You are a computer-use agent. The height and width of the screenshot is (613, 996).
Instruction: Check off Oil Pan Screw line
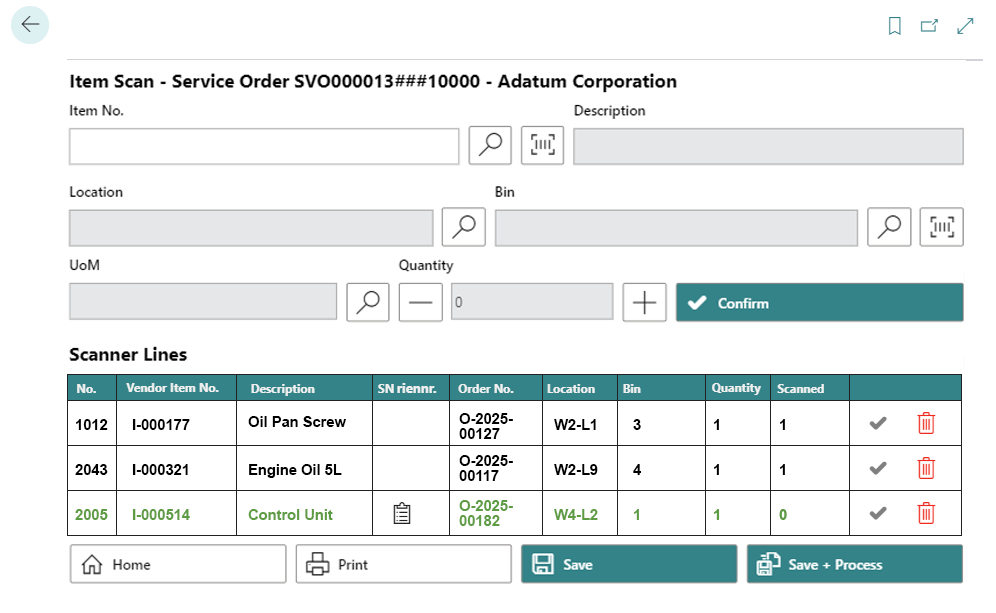coord(878,423)
